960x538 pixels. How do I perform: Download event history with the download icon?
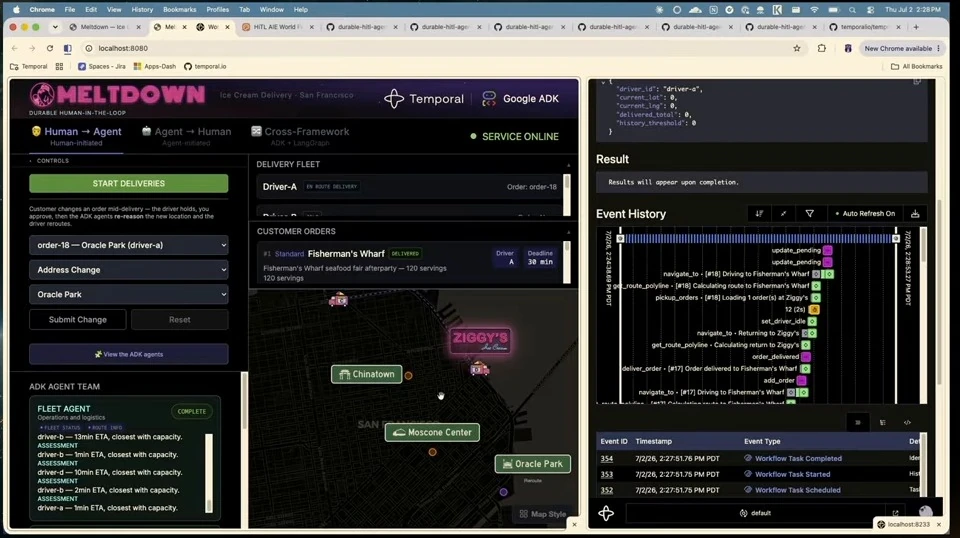915,214
